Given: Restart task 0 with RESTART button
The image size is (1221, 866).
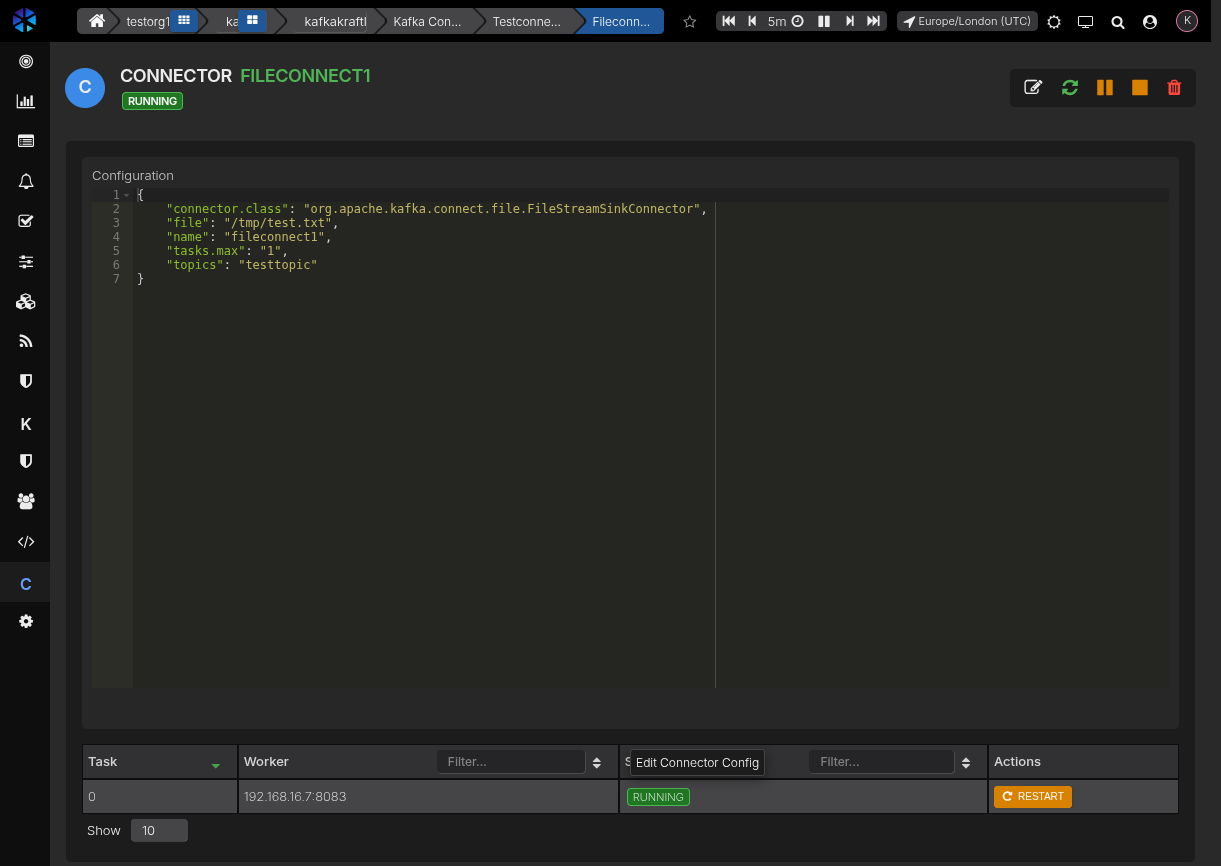Looking at the screenshot, I should pos(1032,797).
